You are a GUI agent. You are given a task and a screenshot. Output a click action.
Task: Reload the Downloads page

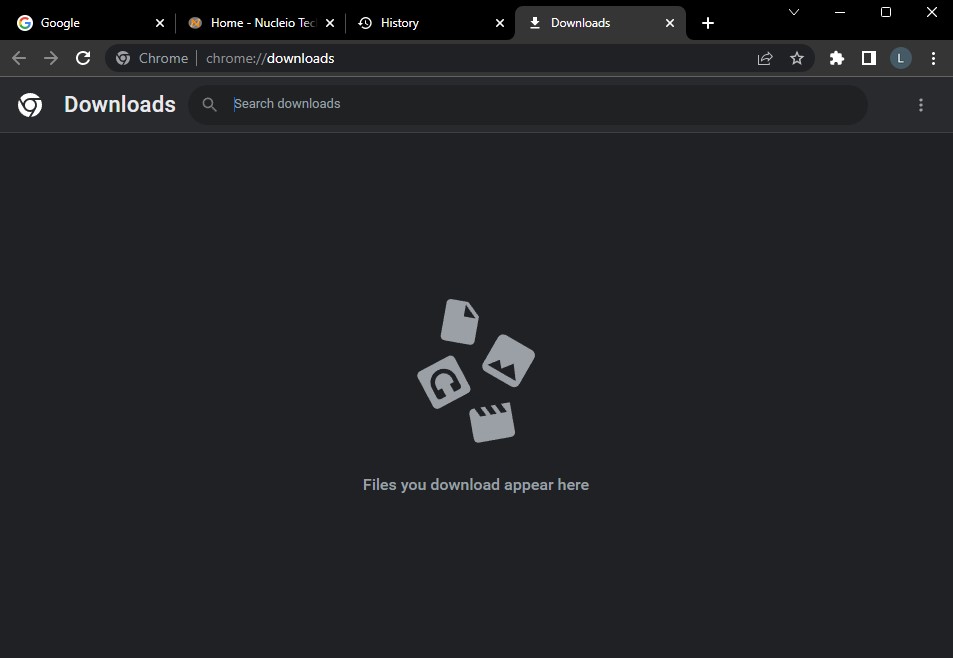pos(83,58)
